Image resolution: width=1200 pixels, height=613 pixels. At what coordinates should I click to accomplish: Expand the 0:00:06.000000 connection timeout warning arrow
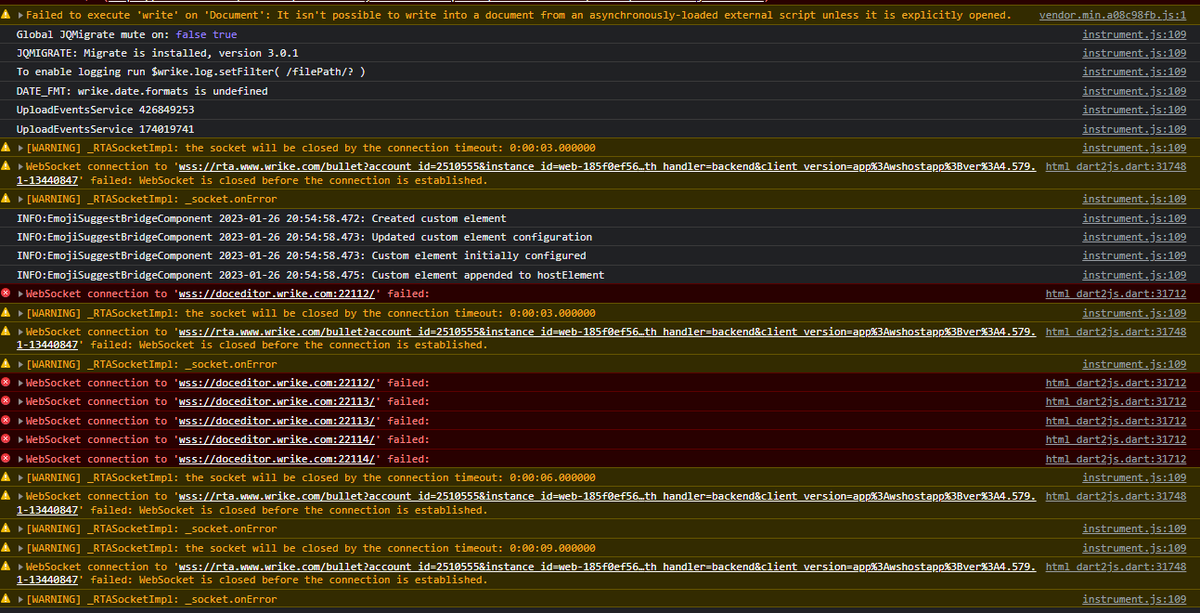[x=20, y=478]
